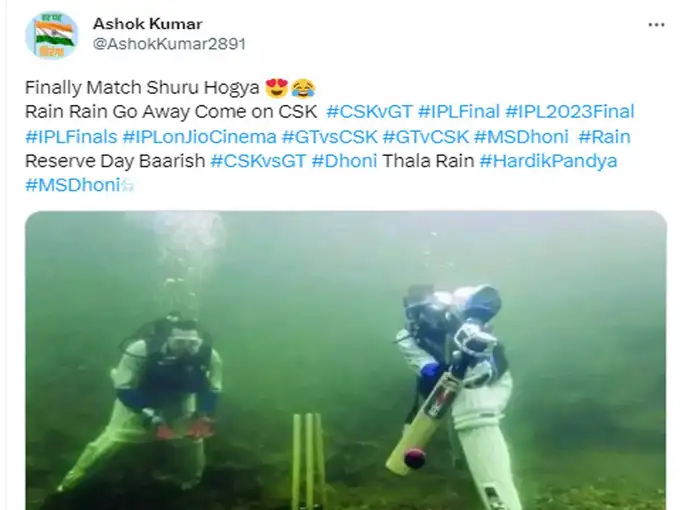Open the #MSDhoni hashtag after #GTvCSK
Image resolution: width=680 pixels, height=510 pixels.
pos(521,137)
